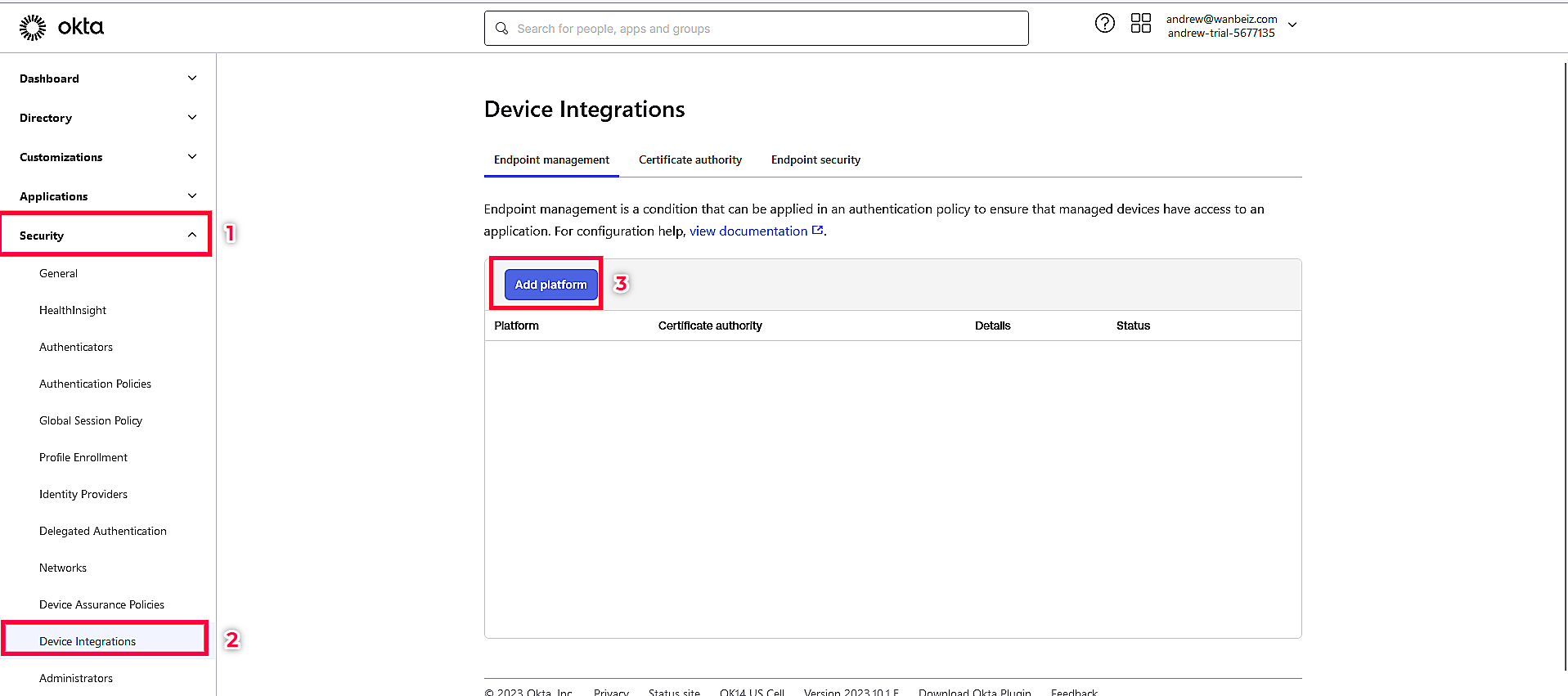Click the Okta logo icon

pyautogui.click(x=33, y=28)
